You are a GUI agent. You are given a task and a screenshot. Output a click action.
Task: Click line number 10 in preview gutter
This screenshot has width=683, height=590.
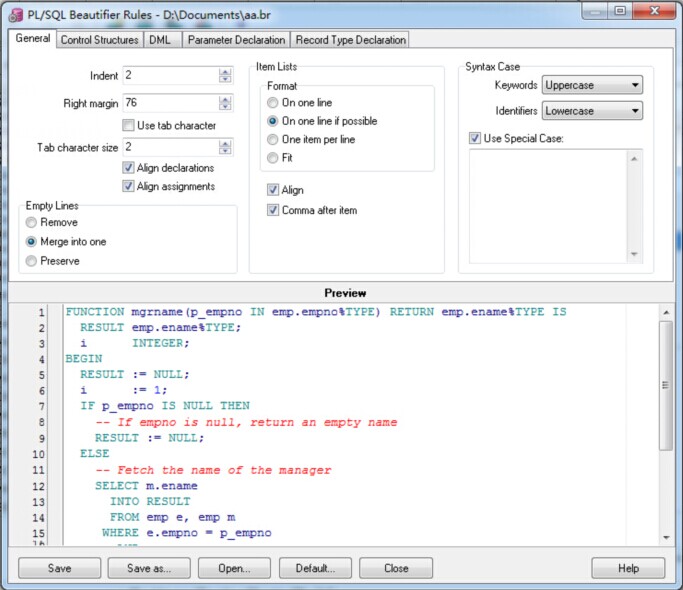tap(38, 454)
